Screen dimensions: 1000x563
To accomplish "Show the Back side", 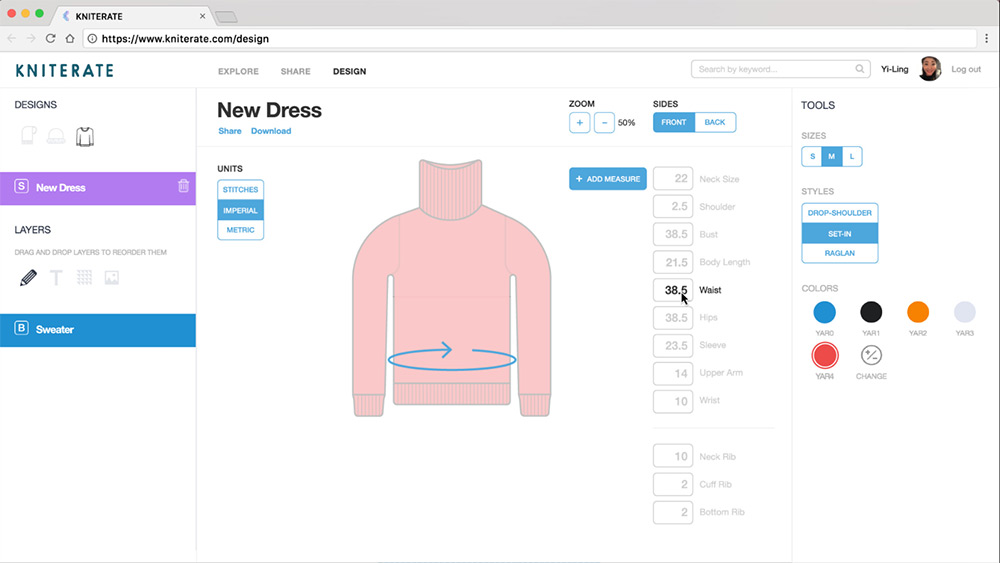I will click(715, 122).
